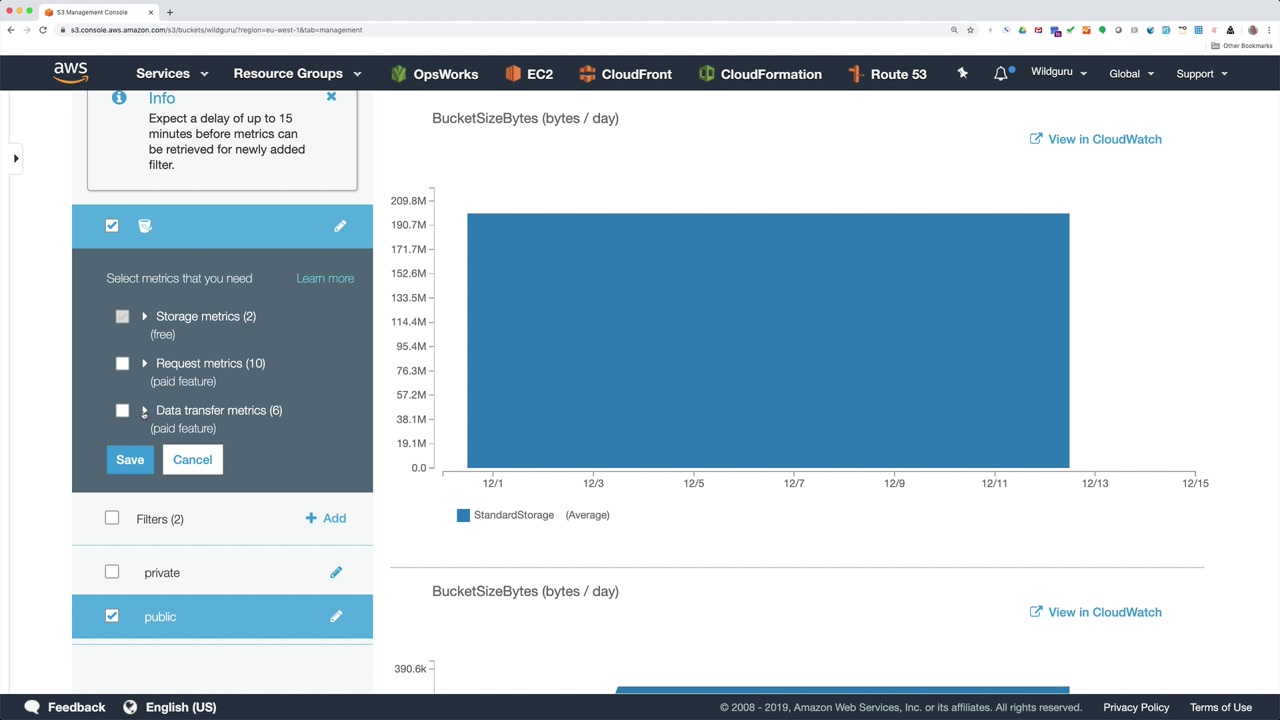Edit the private filter with the pencil icon
Screen dimensions: 1280x720
click(336, 572)
